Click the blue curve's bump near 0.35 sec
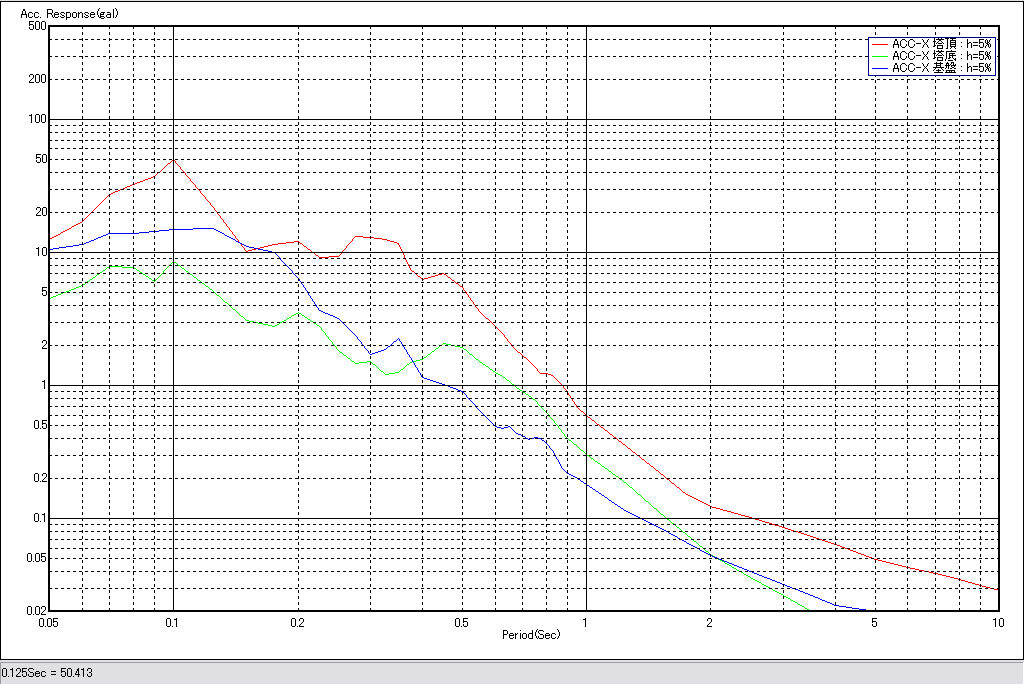Image resolution: width=1024 pixels, height=685 pixels. (x=398, y=339)
